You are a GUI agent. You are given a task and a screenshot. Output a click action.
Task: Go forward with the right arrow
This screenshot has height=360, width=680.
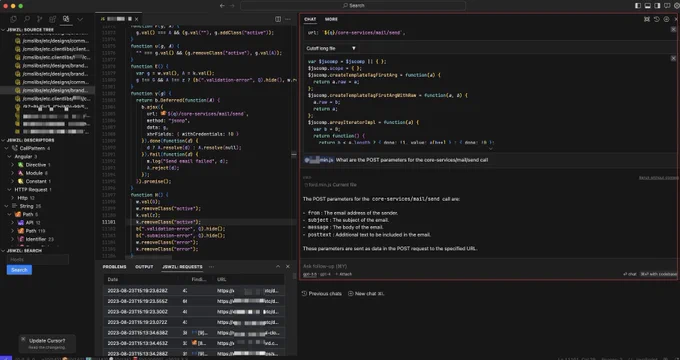click(232, 6)
